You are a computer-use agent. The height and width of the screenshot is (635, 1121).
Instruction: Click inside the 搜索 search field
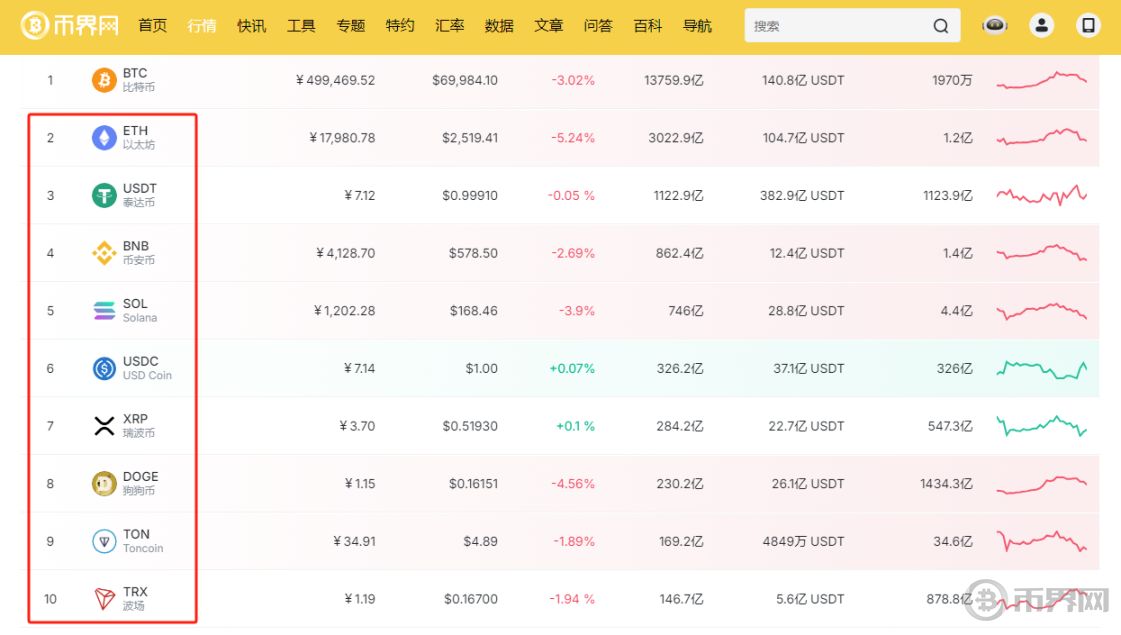click(x=835, y=26)
